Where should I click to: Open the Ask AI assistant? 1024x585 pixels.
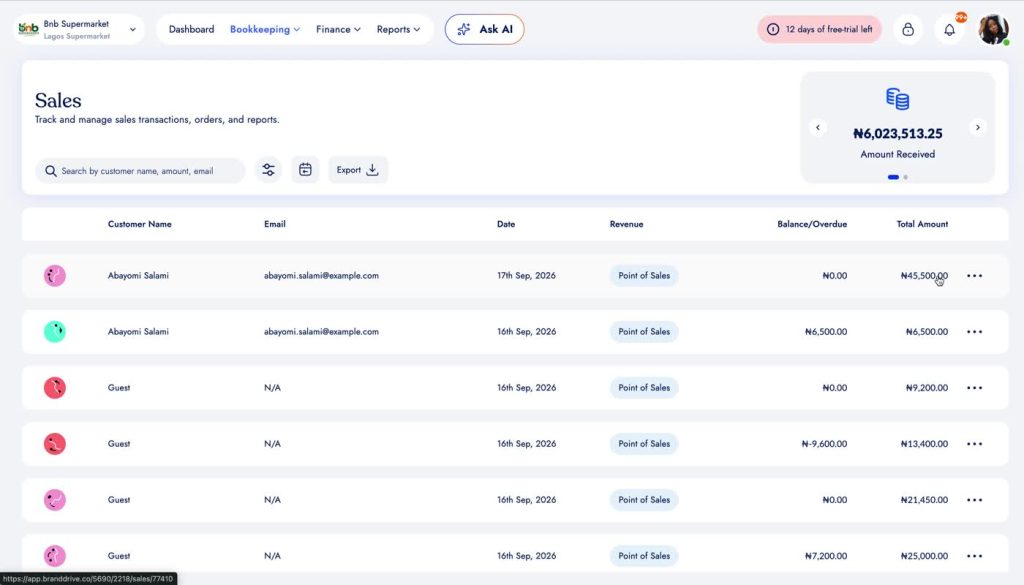click(x=485, y=29)
